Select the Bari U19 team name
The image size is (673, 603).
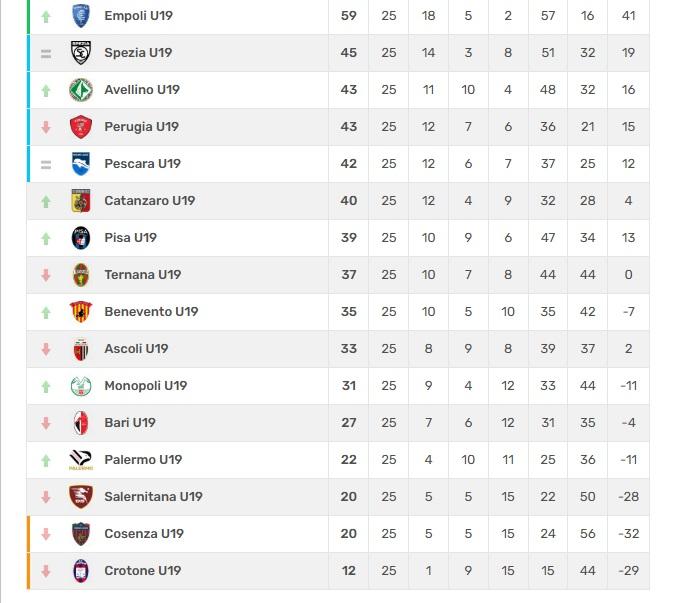[130, 423]
